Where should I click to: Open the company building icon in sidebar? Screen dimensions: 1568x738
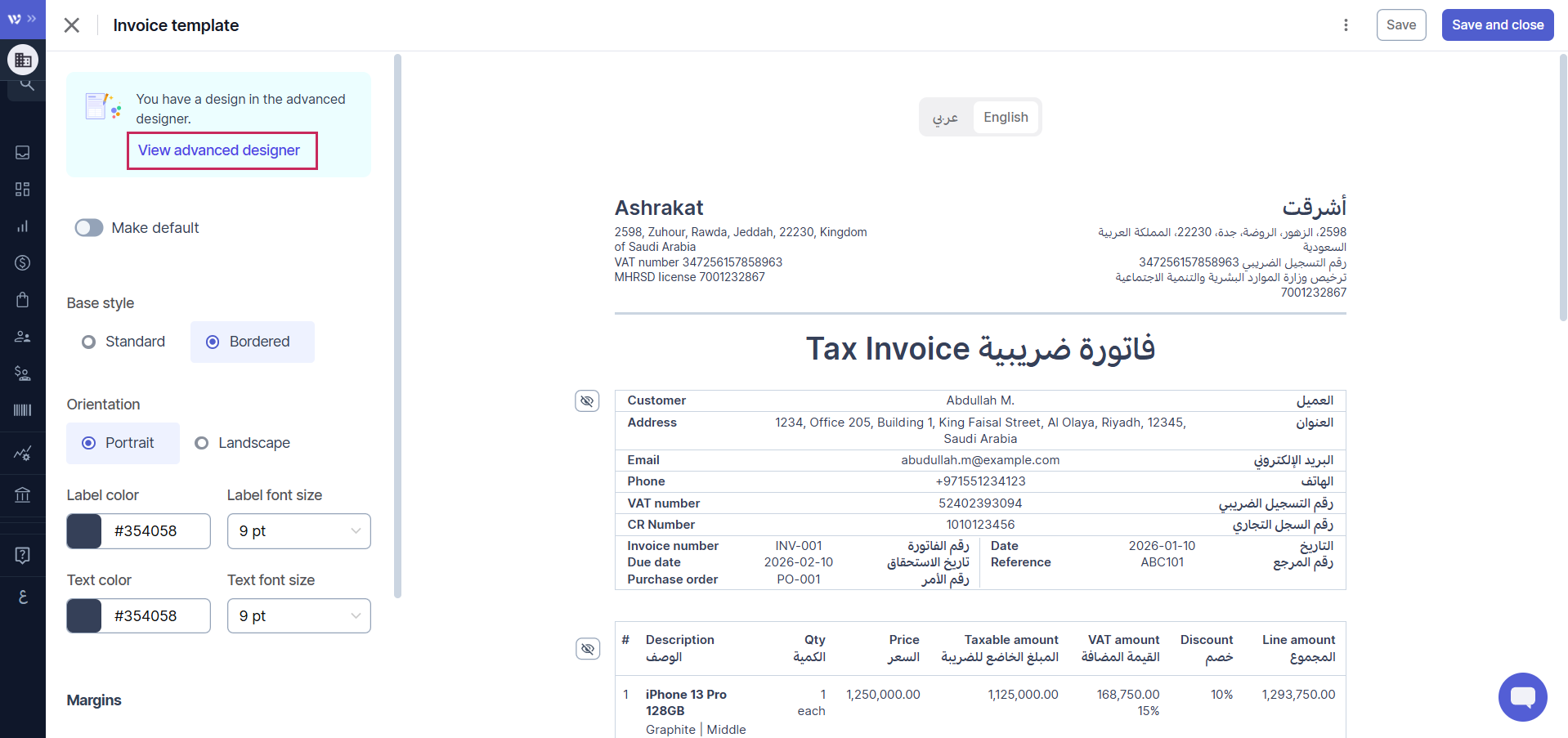[x=23, y=60]
